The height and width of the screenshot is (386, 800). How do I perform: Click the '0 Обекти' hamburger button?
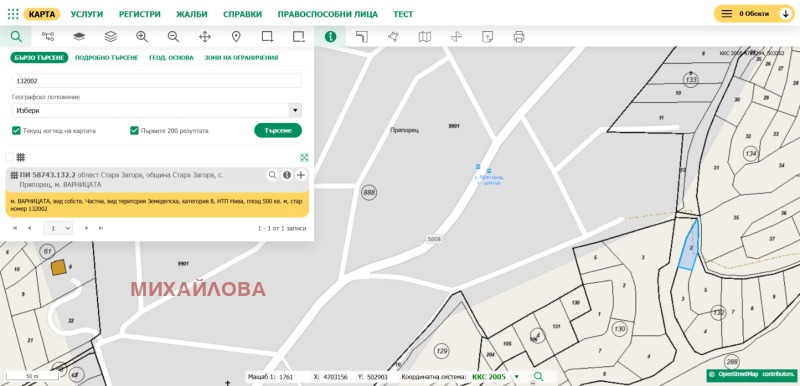coord(727,14)
